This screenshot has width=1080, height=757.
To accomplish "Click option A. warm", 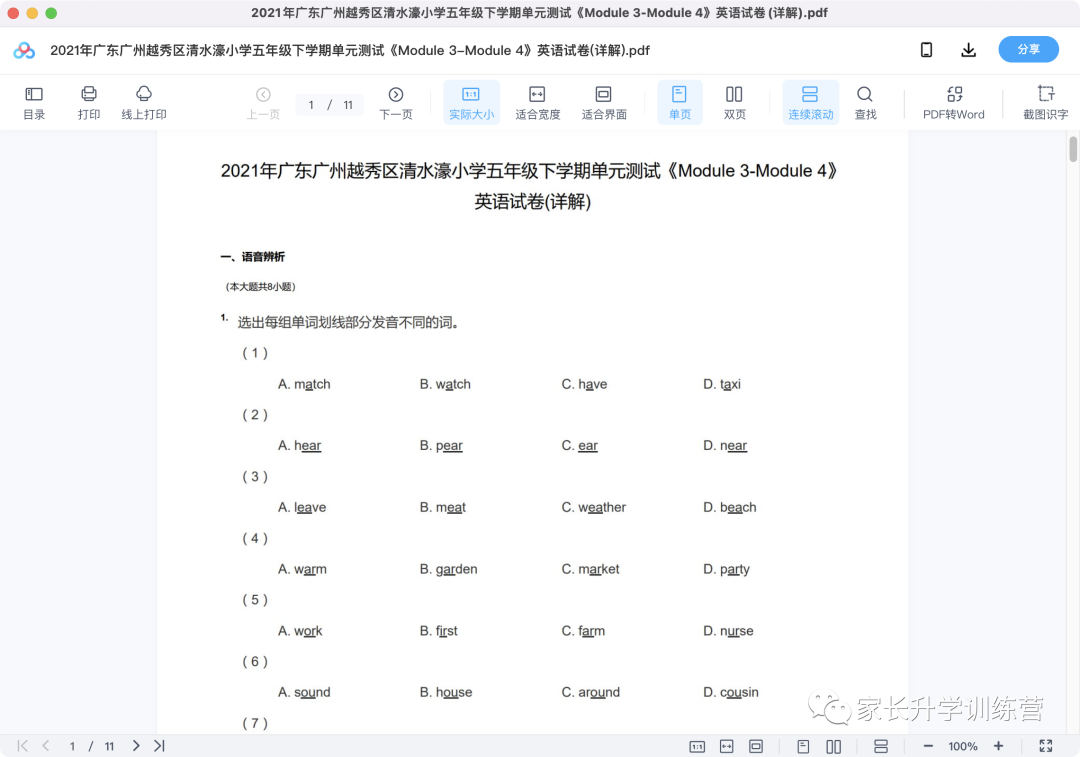I will (302, 569).
